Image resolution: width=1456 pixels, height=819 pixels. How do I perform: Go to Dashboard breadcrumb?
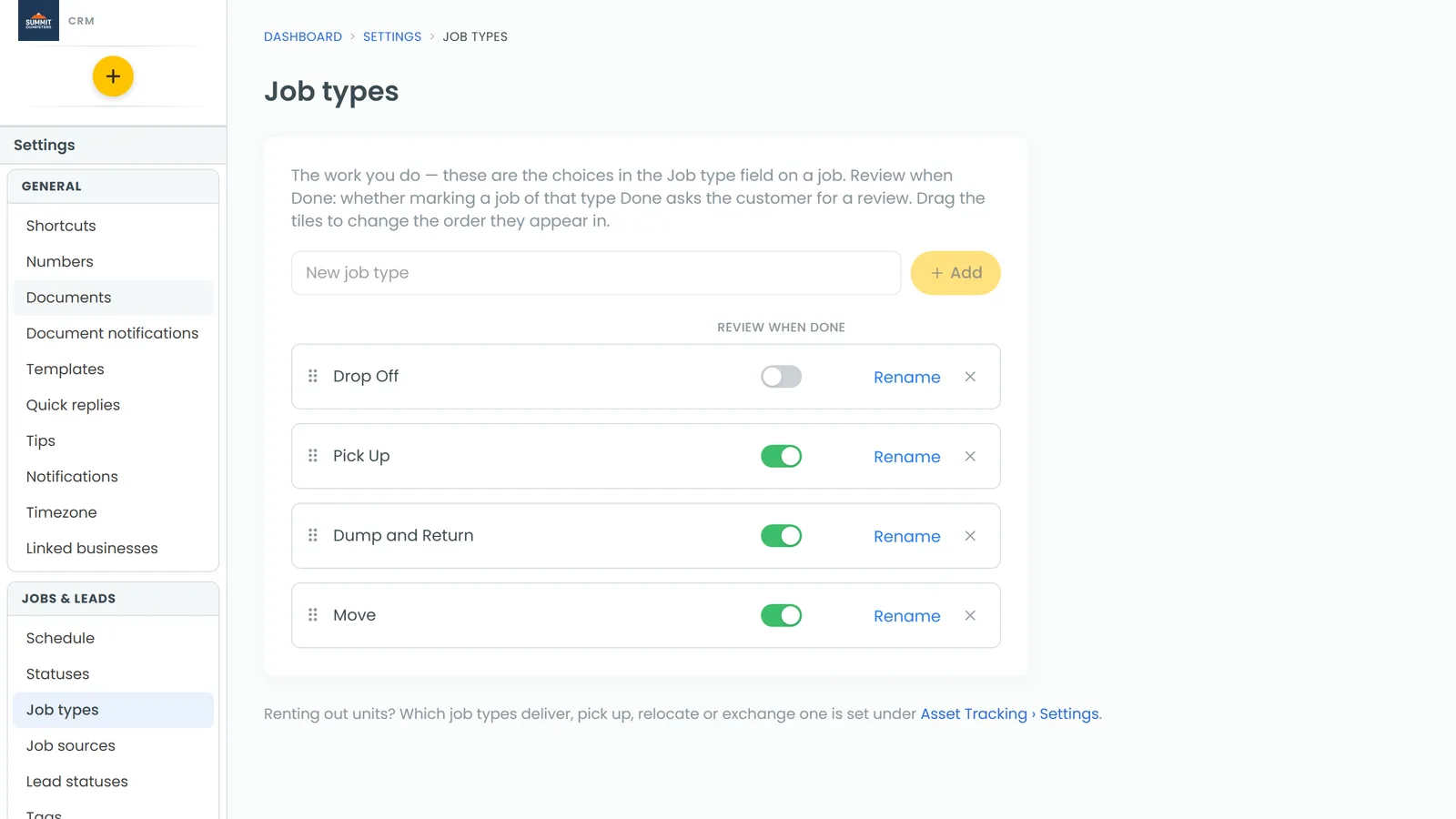[x=303, y=36]
